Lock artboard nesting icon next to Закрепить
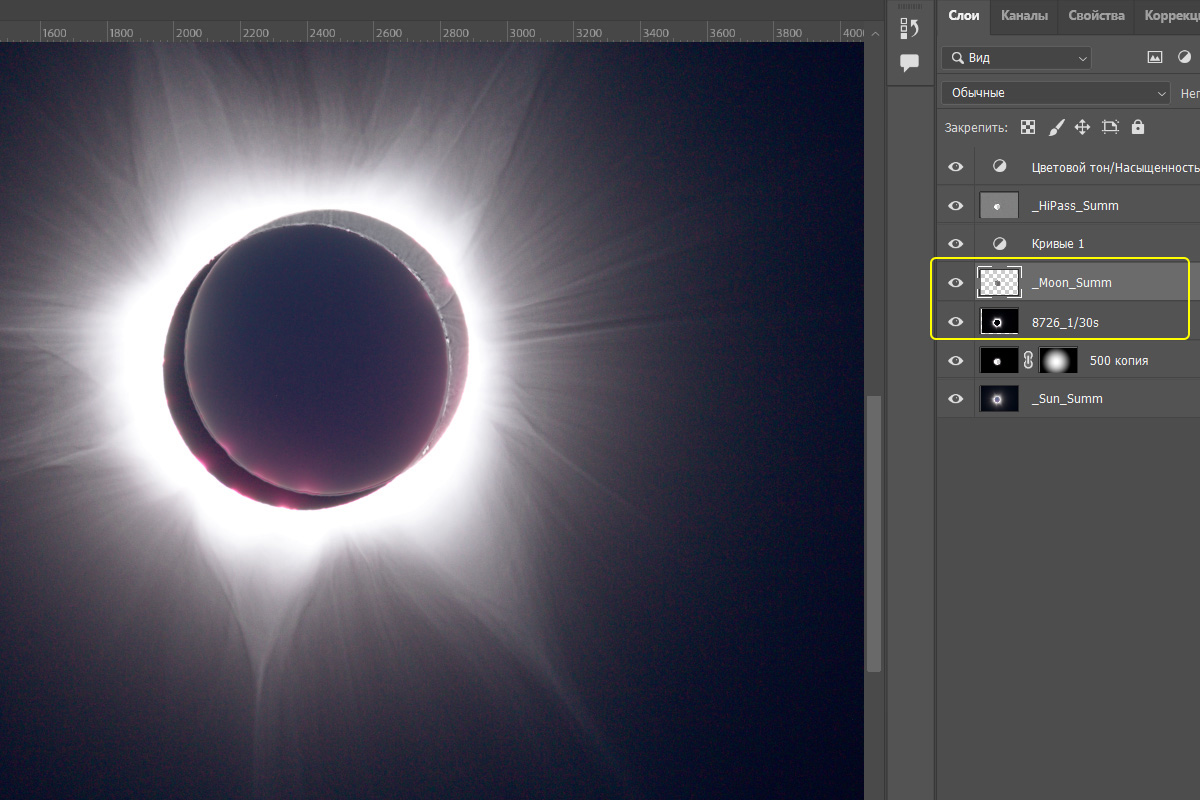 (x=1110, y=127)
